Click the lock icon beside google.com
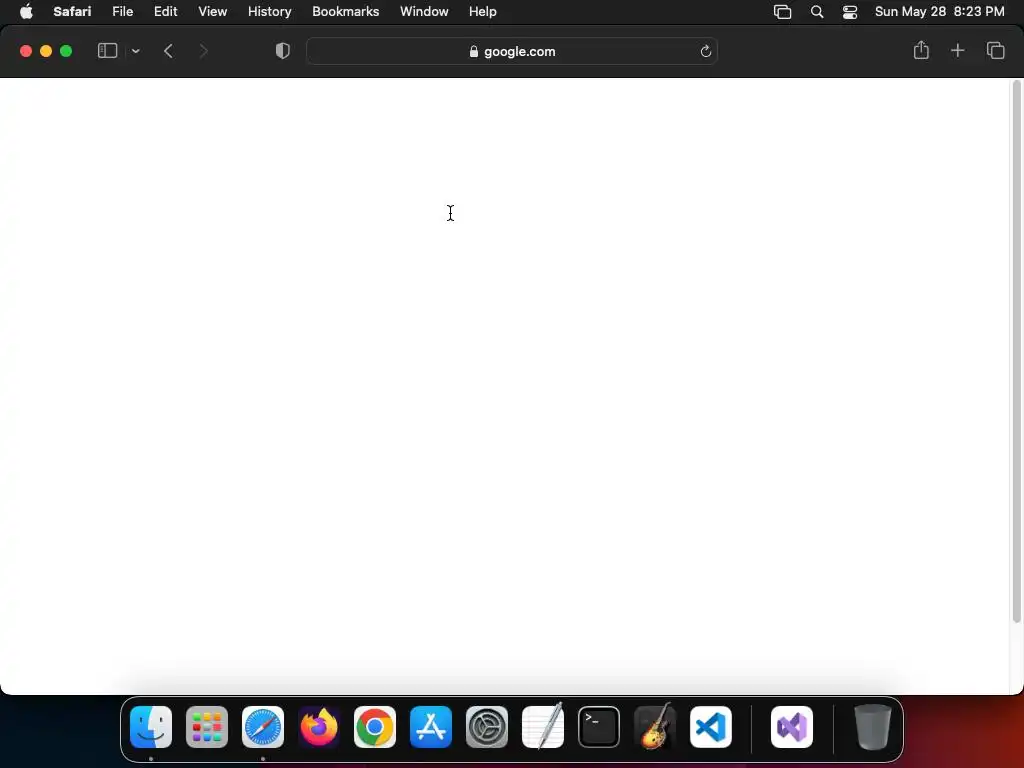 click(474, 52)
